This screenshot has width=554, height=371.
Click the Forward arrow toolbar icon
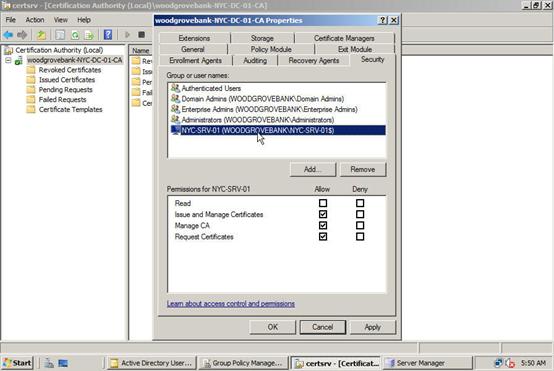22,35
